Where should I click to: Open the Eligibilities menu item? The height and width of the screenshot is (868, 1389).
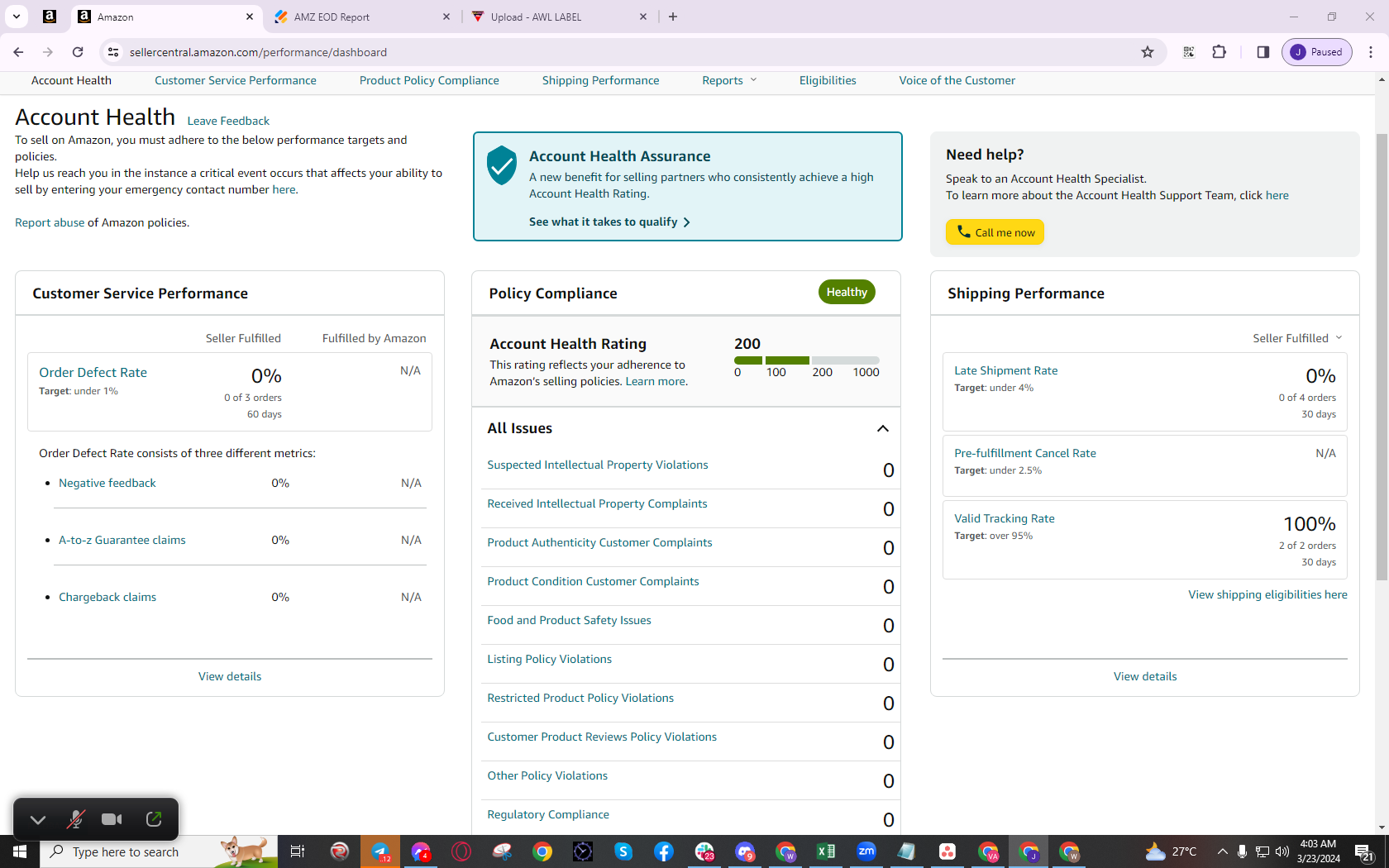point(828,80)
